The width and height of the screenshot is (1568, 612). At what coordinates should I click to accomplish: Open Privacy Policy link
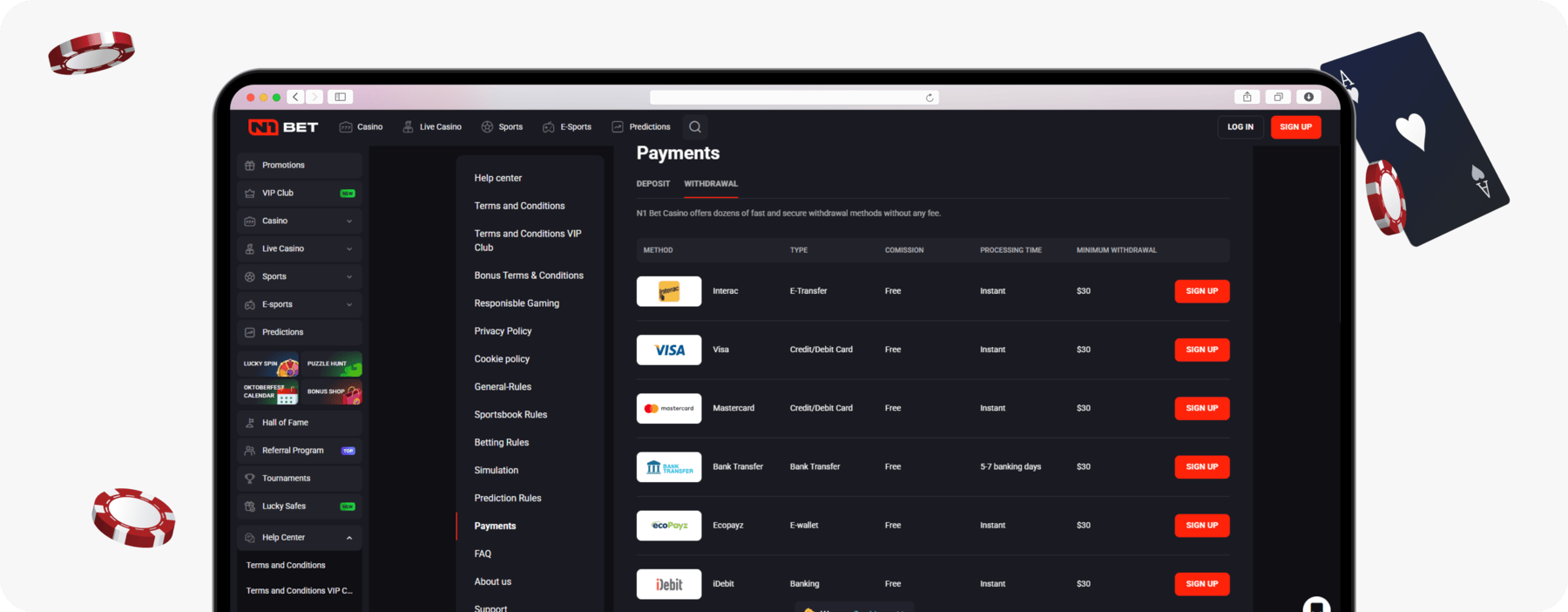coord(503,331)
